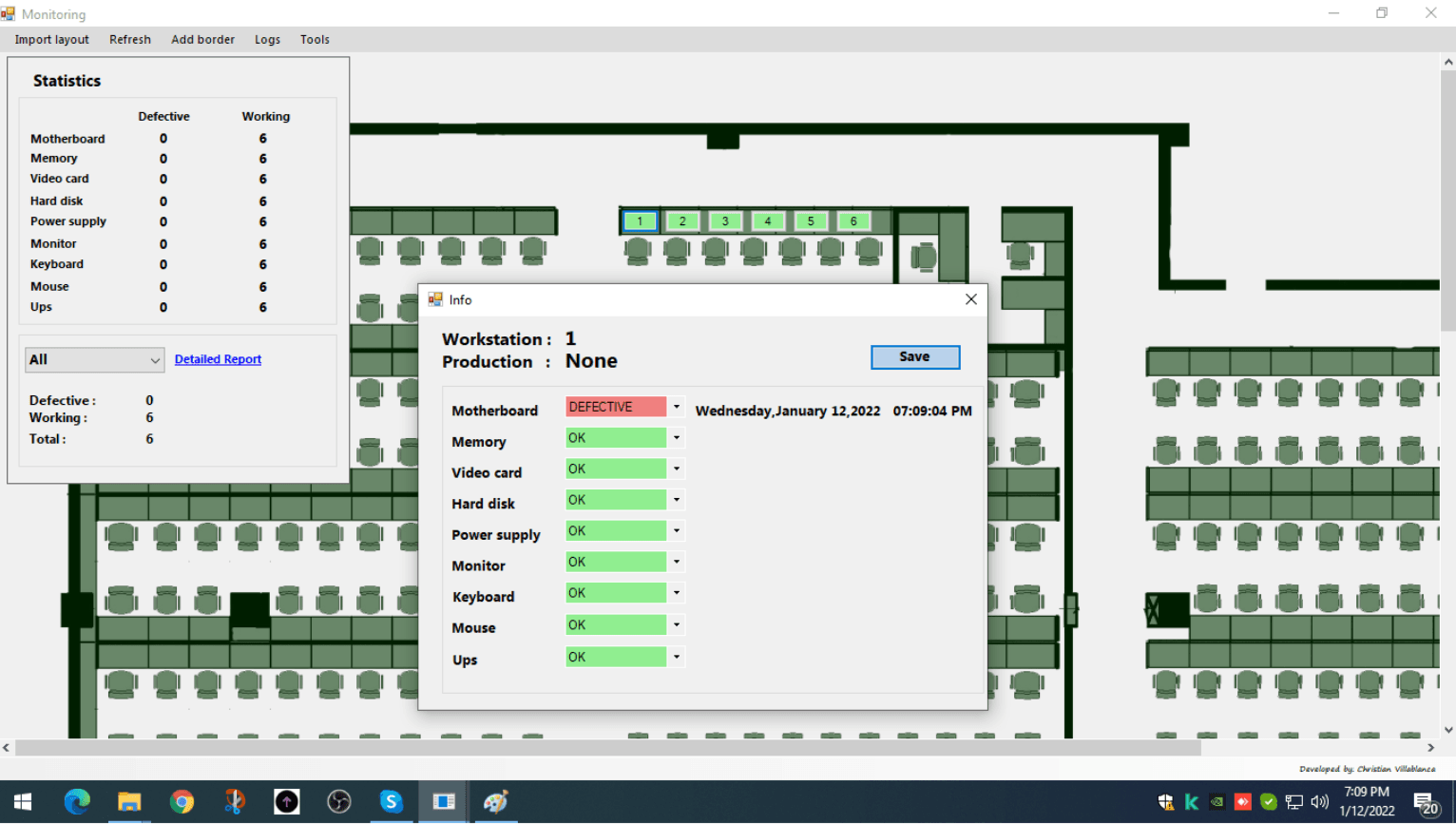The image size is (1456, 824).
Task: Expand the Memory status dropdown
Action: [x=676, y=437]
